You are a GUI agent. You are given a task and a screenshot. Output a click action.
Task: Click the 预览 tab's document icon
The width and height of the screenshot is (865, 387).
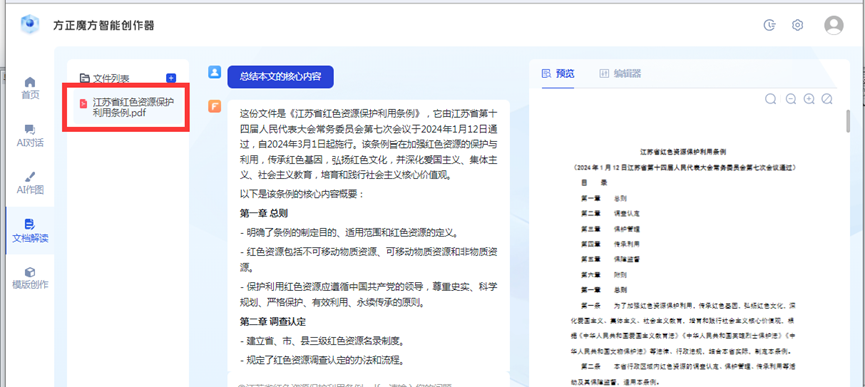[546, 74]
